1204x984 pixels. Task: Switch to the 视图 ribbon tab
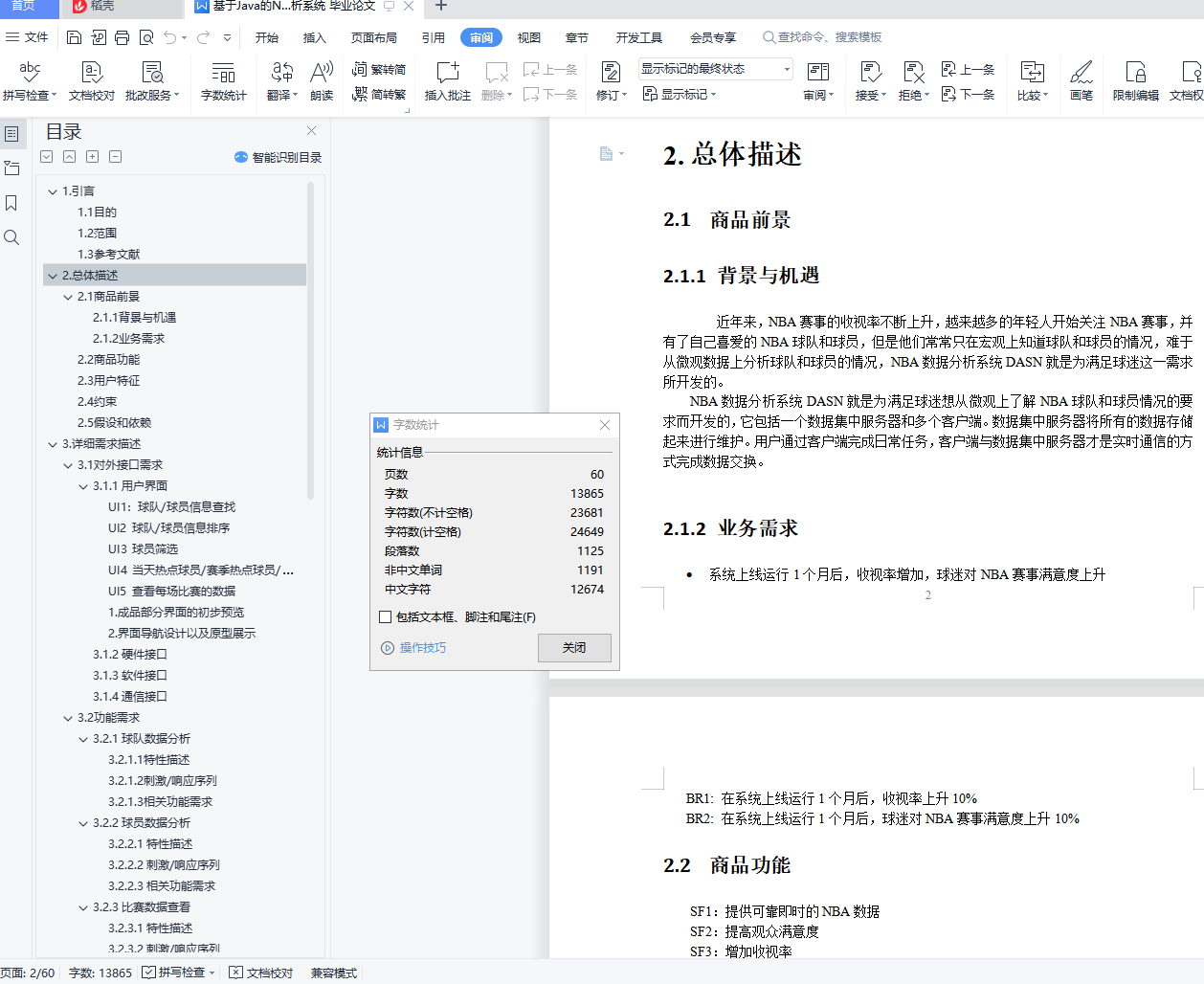(529, 37)
